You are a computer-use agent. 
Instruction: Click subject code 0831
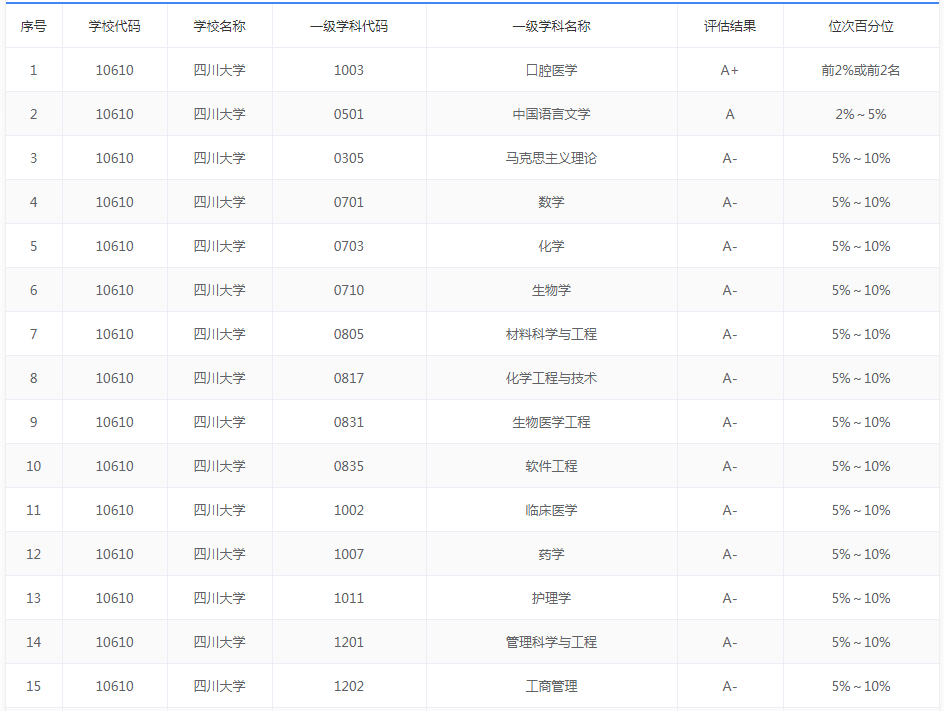pyautogui.click(x=349, y=421)
